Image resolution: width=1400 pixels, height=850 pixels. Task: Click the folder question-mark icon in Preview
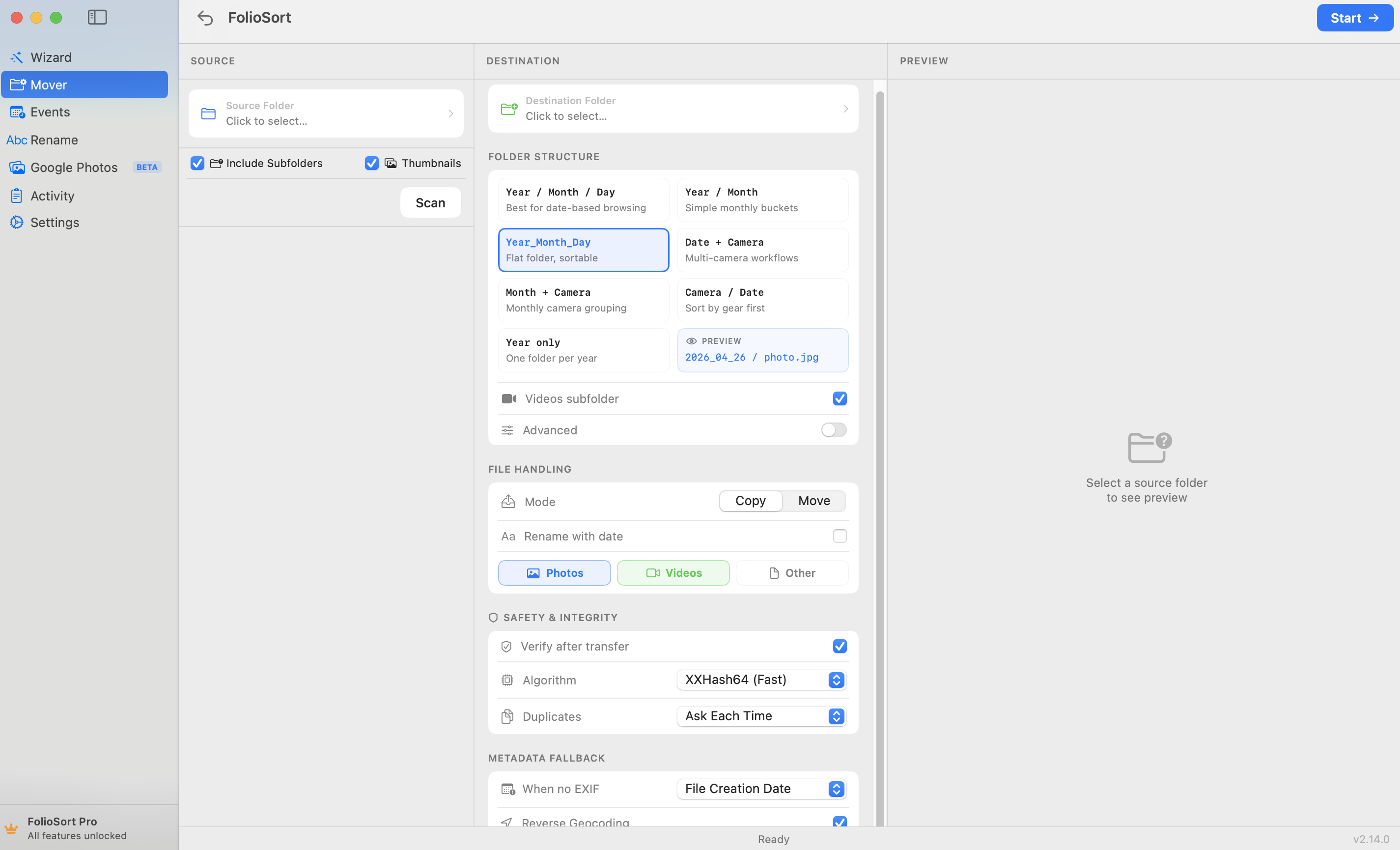click(1150, 447)
